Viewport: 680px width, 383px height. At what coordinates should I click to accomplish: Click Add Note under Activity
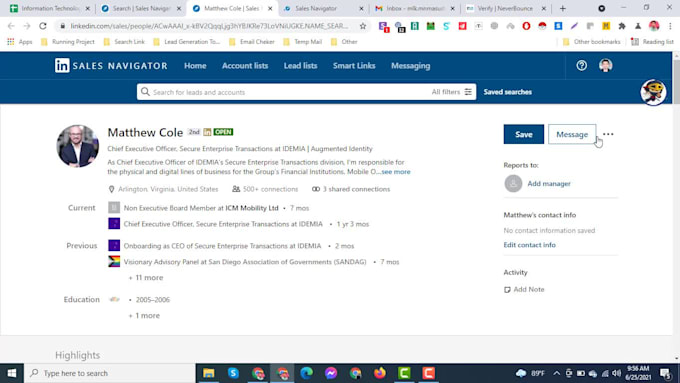529,289
